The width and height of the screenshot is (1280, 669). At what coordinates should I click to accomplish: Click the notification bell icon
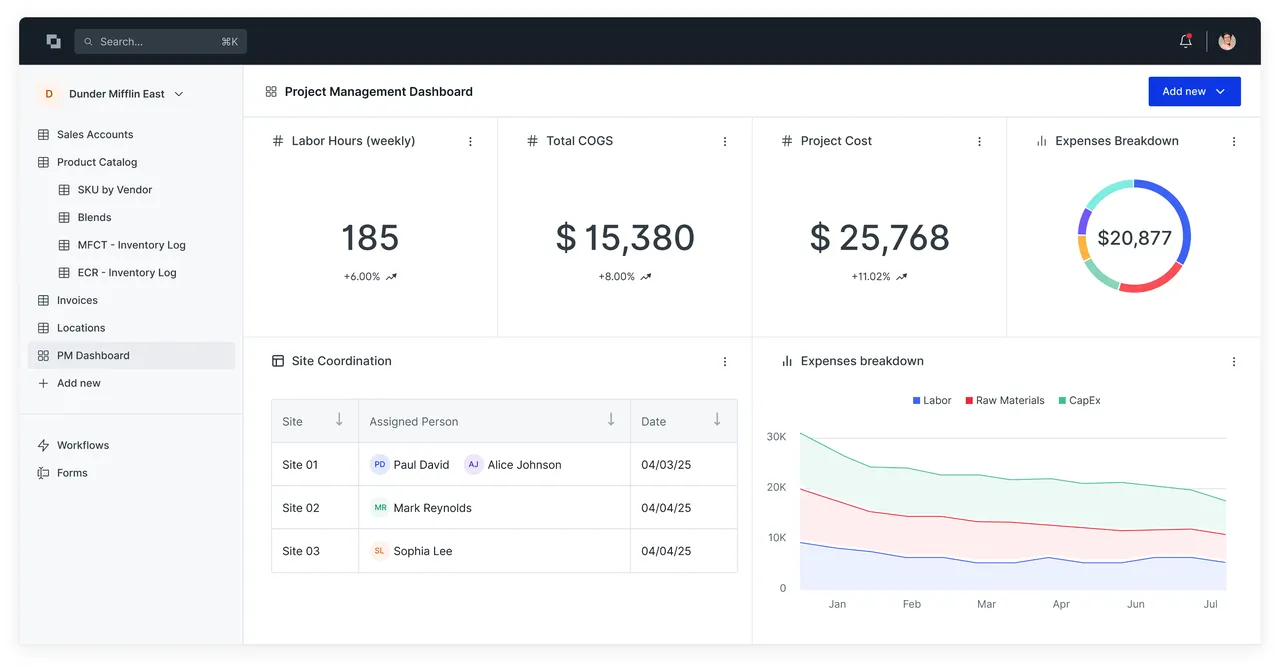[1186, 41]
